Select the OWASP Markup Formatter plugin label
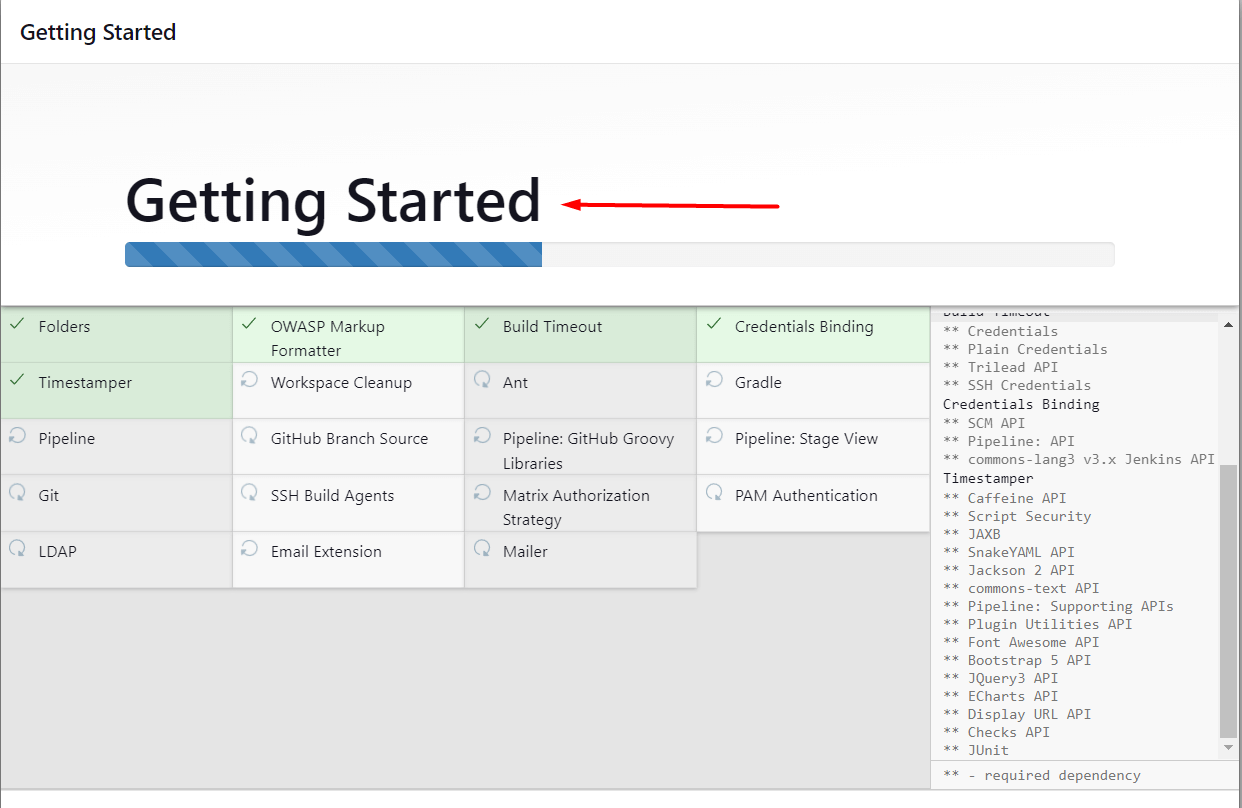 [328, 339]
